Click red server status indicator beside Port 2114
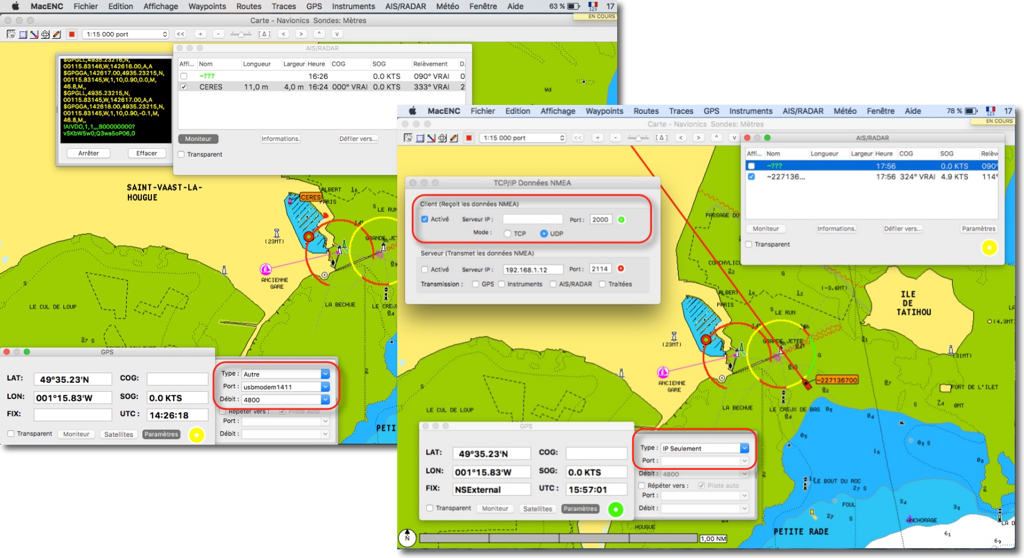The height and width of the screenshot is (558, 1024). click(x=620, y=269)
